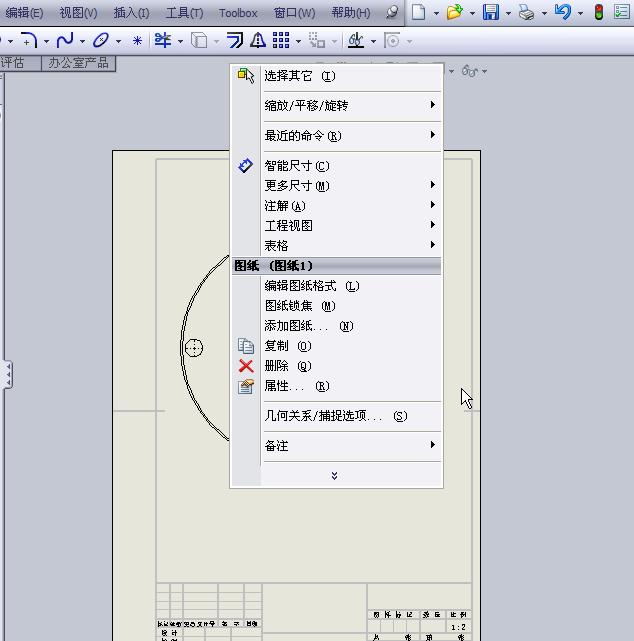Switch to the 办公室产品 tab
This screenshot has width=634, height=641.
(x=78, y=63)
